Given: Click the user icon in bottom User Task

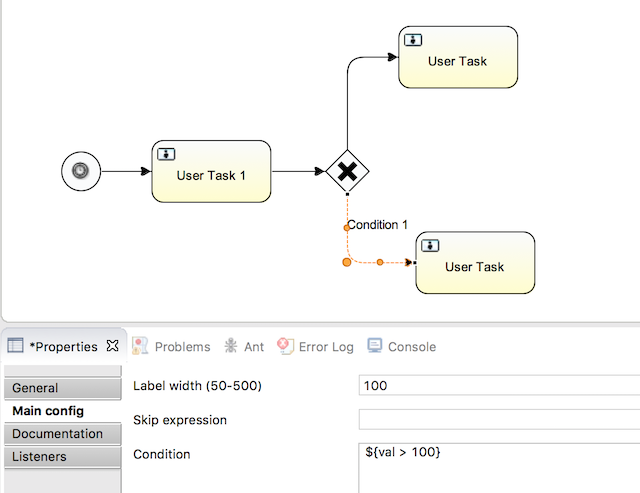Looking at the screenshot, I should 431,245.
